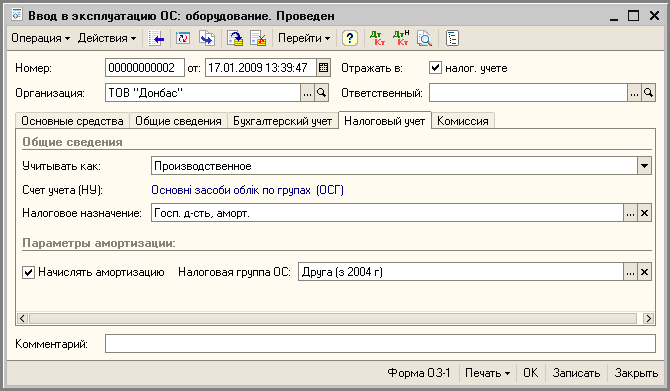Screen dimensions: 670x391
Task: Expand the Учитывать как dropdown
Action: point(644,166)
